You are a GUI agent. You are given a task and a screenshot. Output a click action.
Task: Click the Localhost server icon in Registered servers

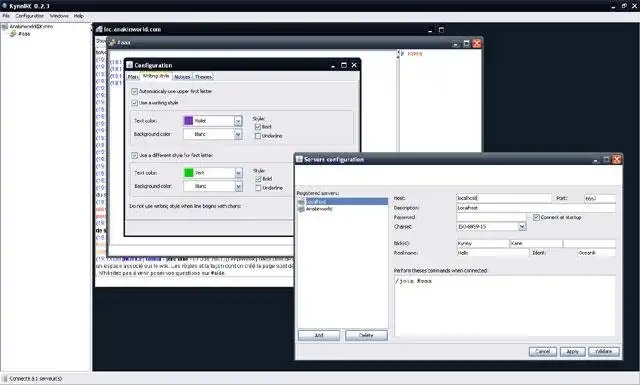[x=302, y=202]
